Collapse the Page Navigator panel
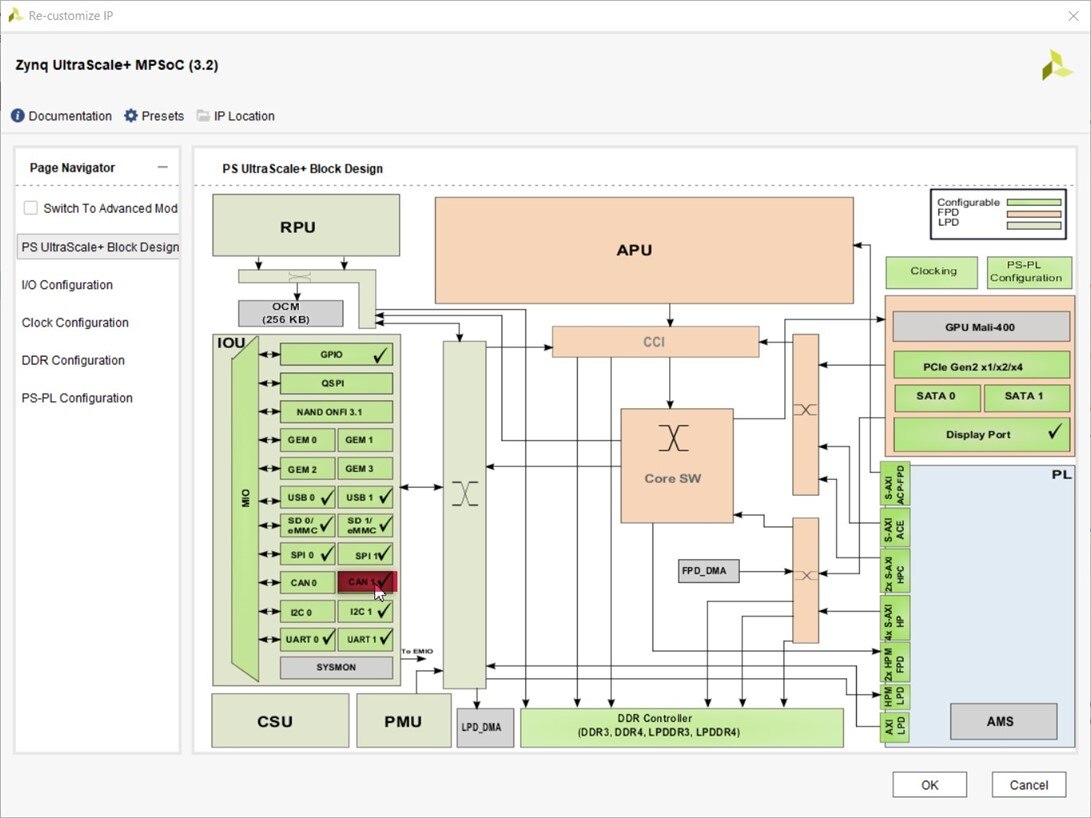This screenshot has height=818, width=1091. click(x=163, y=168)
